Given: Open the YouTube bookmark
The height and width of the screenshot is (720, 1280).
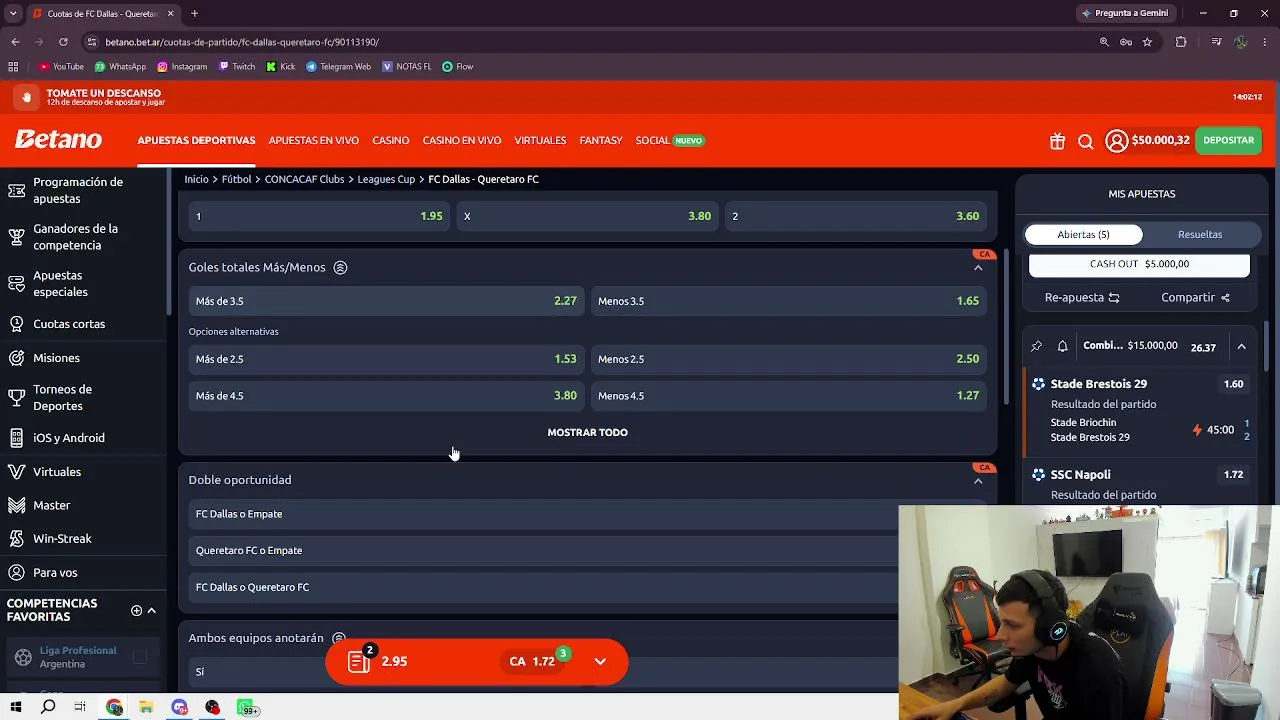Looking at the screenshot, I should pos(61,67).
